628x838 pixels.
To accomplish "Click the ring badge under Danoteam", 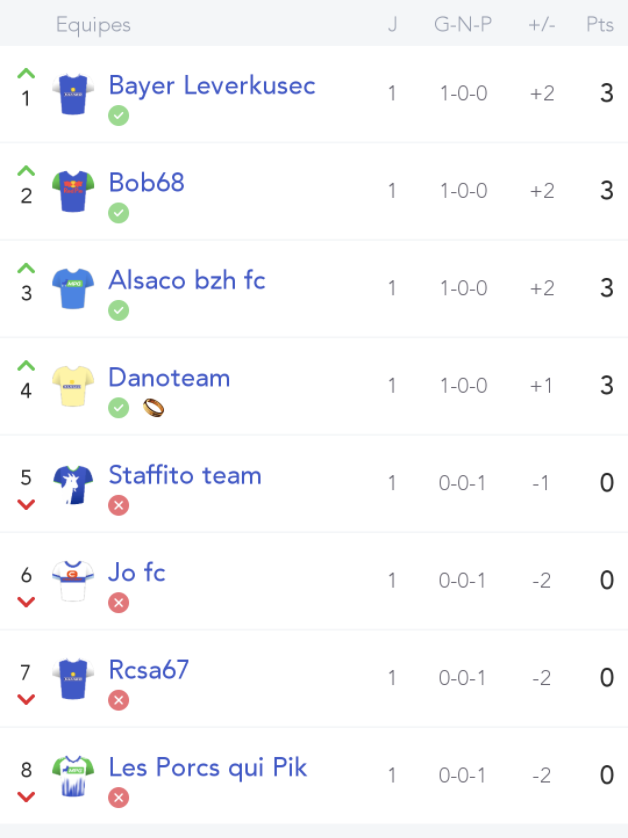I will click(153, 408).
